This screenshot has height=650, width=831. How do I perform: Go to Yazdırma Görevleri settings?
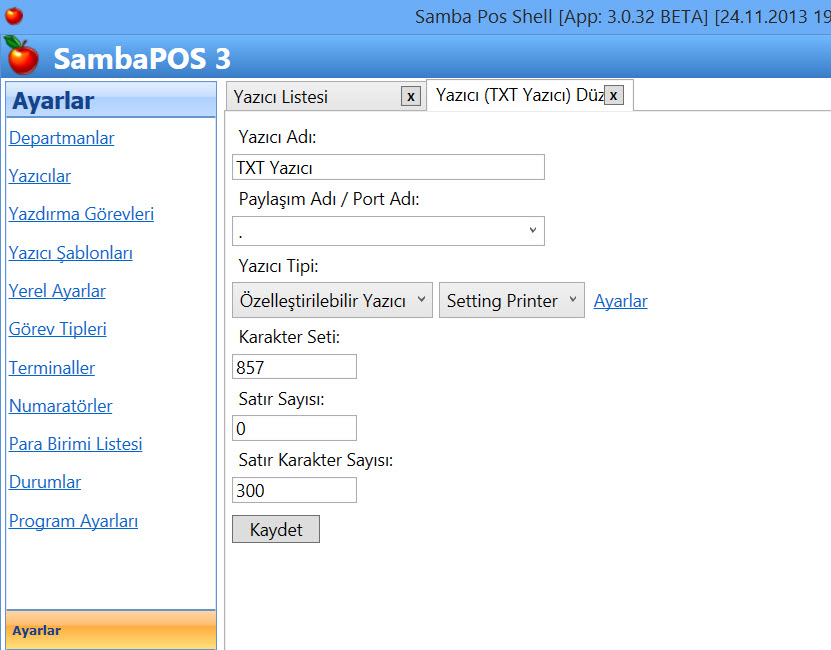(81, 214)
